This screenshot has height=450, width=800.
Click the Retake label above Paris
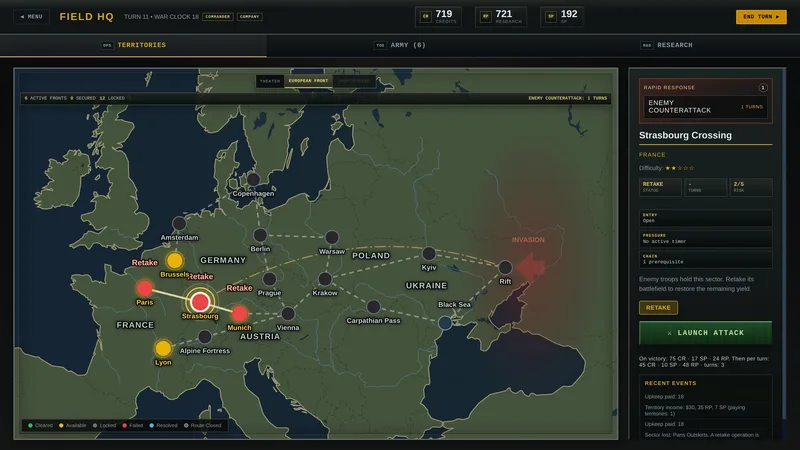(x=144, y=263)
